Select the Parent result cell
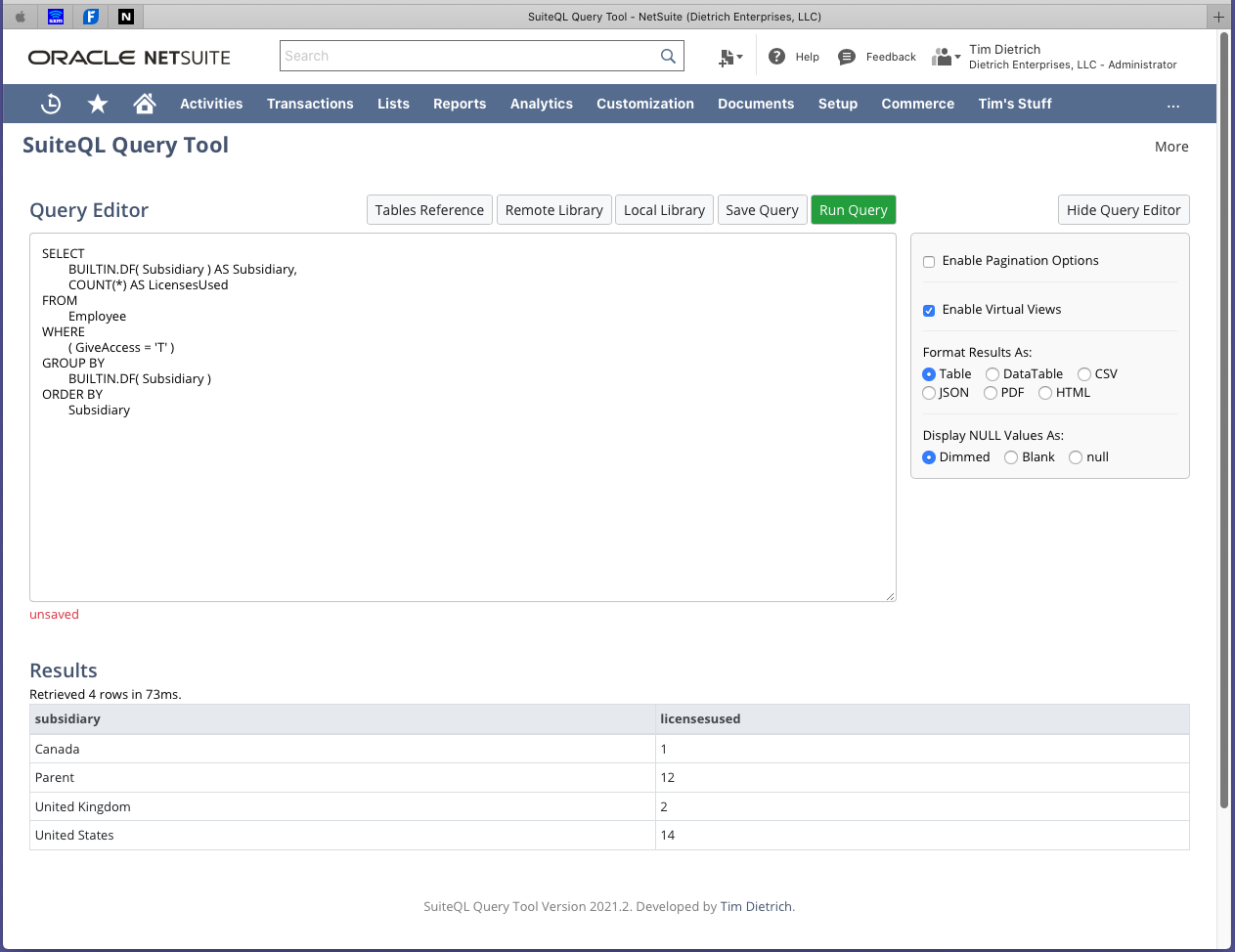The width and height of the screenshot is (1235, 952). [342, 778]
